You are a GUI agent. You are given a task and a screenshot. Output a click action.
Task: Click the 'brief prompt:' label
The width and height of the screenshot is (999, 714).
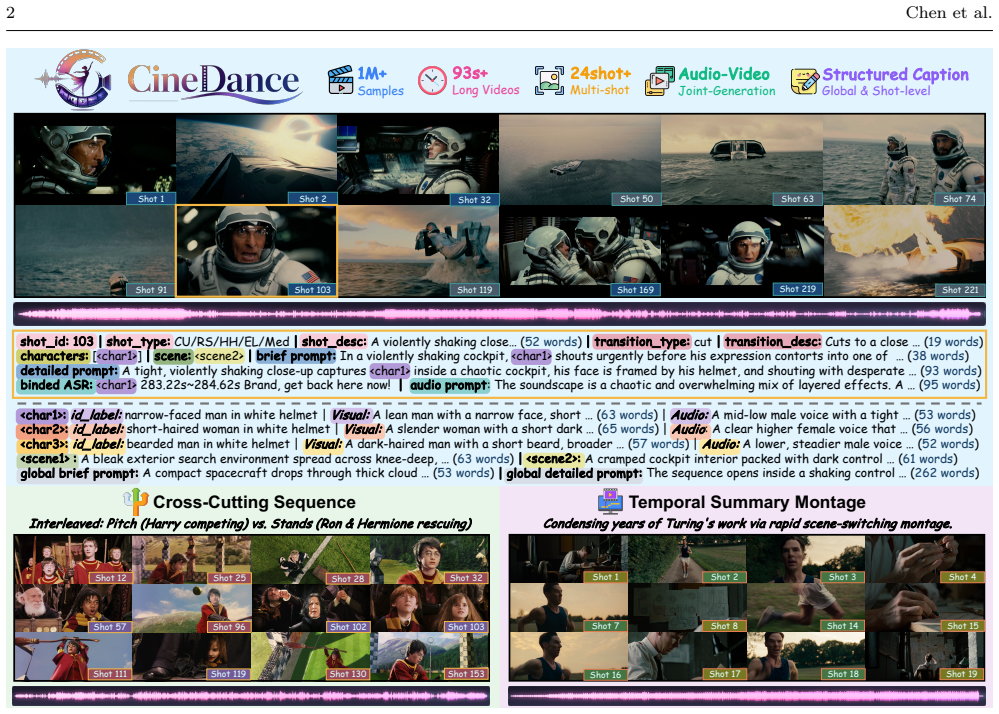click(x=296, y=356)
